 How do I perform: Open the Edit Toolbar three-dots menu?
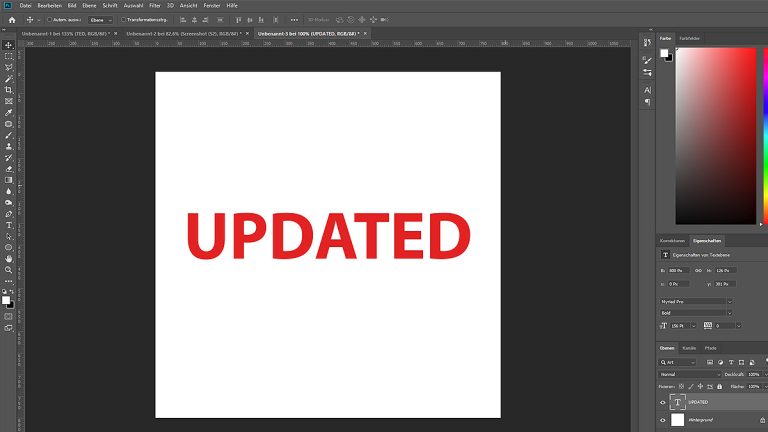pyautogui.click(x=8, y=282)
